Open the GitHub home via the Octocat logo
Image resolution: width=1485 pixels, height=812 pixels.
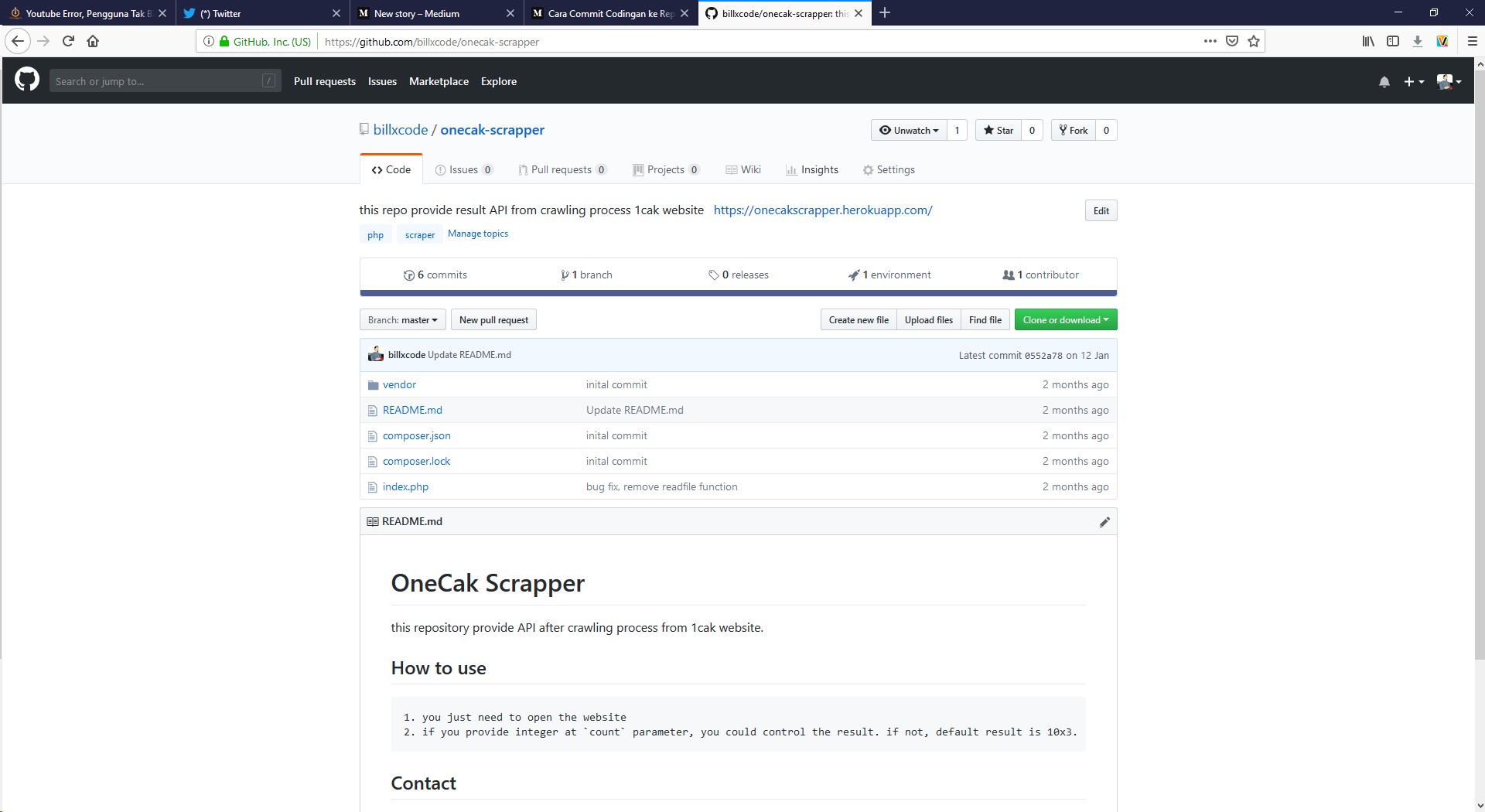26,80
